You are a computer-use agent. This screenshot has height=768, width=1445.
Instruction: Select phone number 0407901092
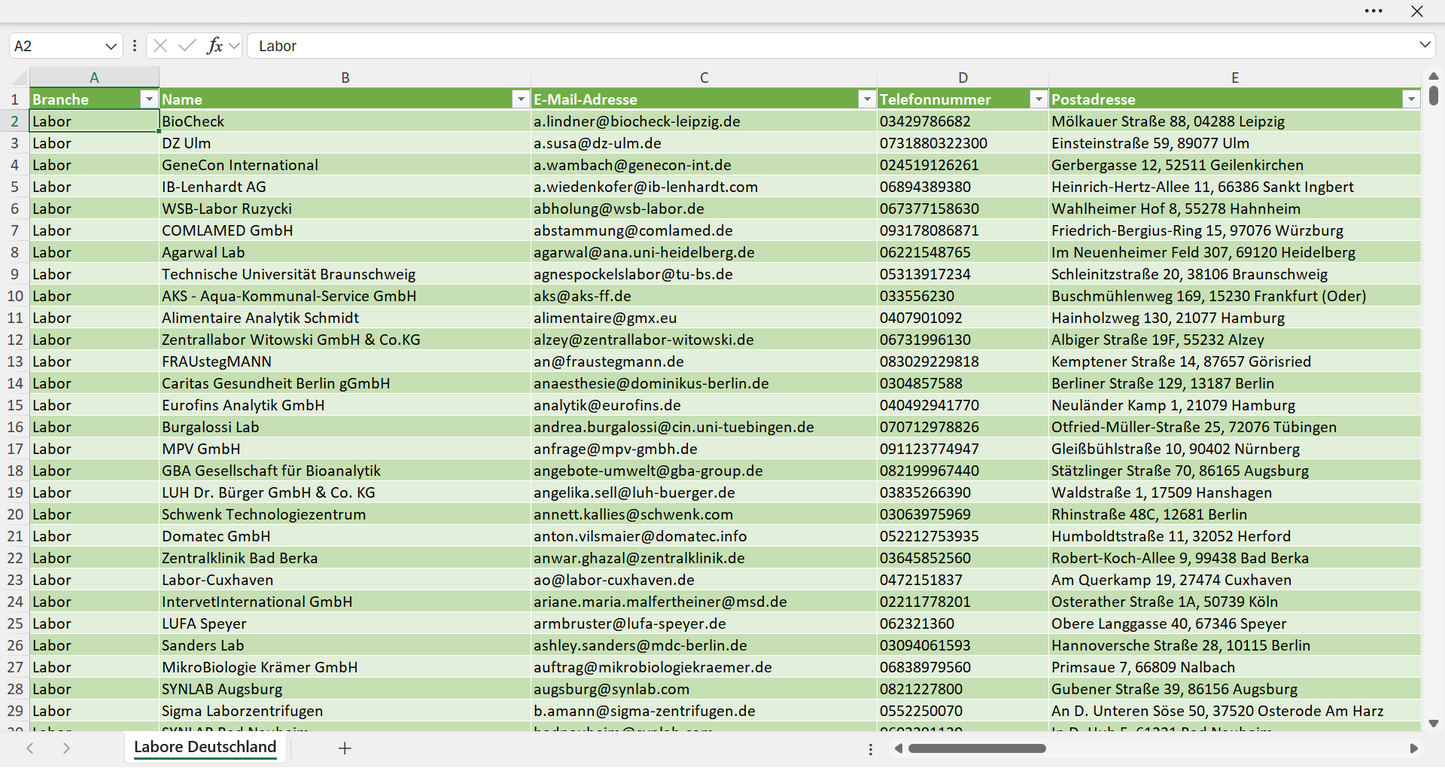pos(963,318)
